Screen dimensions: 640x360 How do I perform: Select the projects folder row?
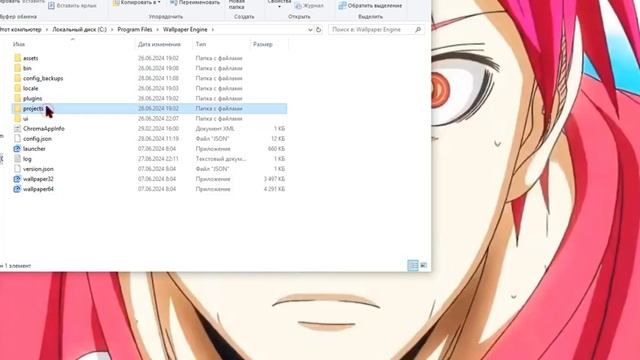pyautogui.click(x=149, y=109)
